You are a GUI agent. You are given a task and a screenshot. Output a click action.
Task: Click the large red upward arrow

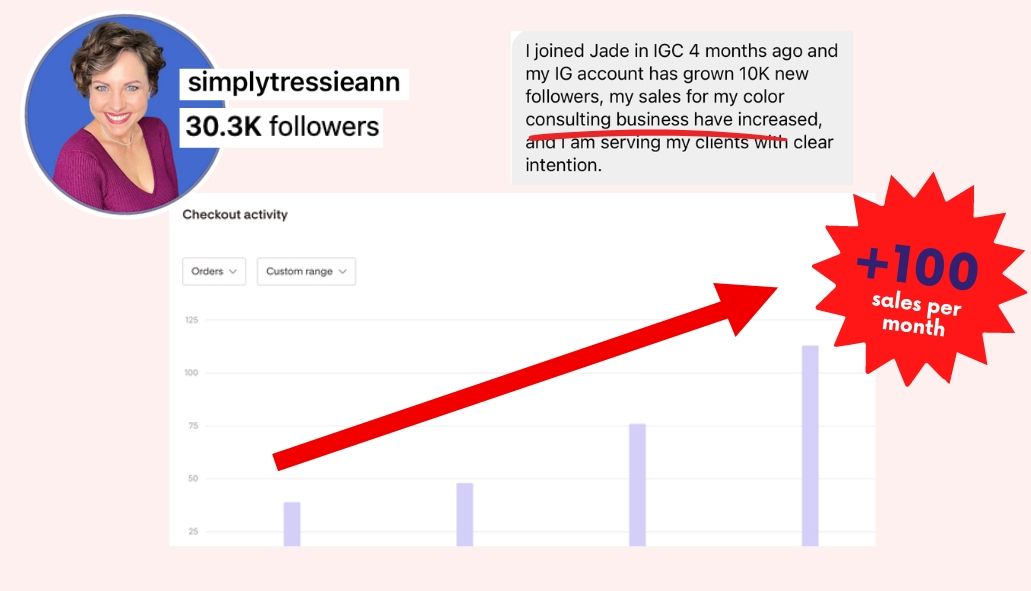tap(525, 377)
